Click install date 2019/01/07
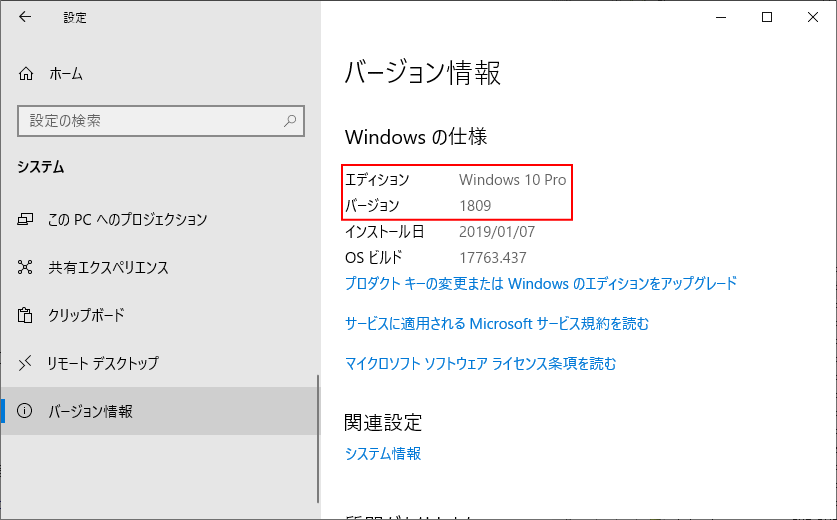The image size is (837, 520). pos(497,232)
